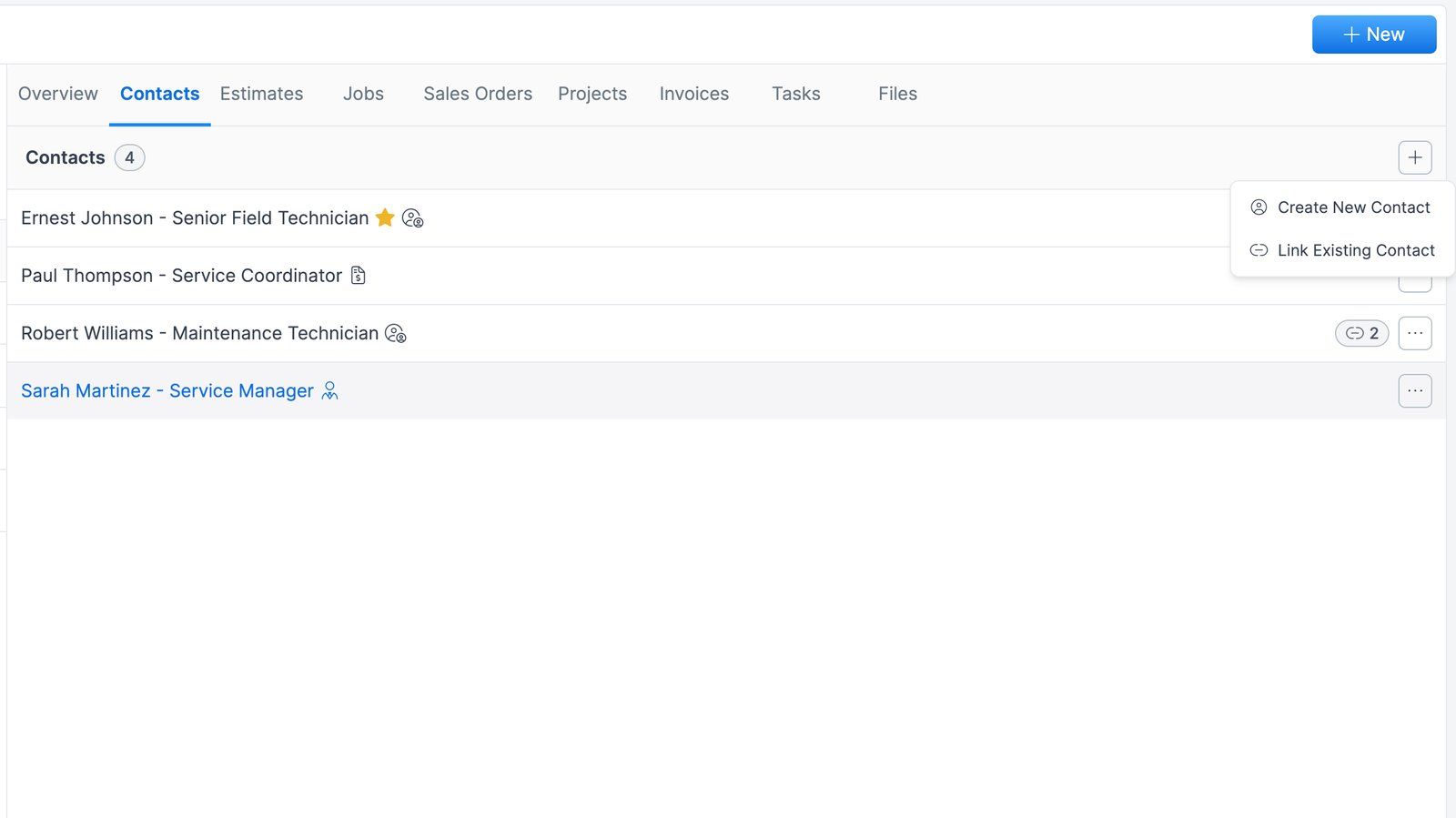Open the Overview tab
Screen dimensions: 1456x818
(x=58, y=94)
